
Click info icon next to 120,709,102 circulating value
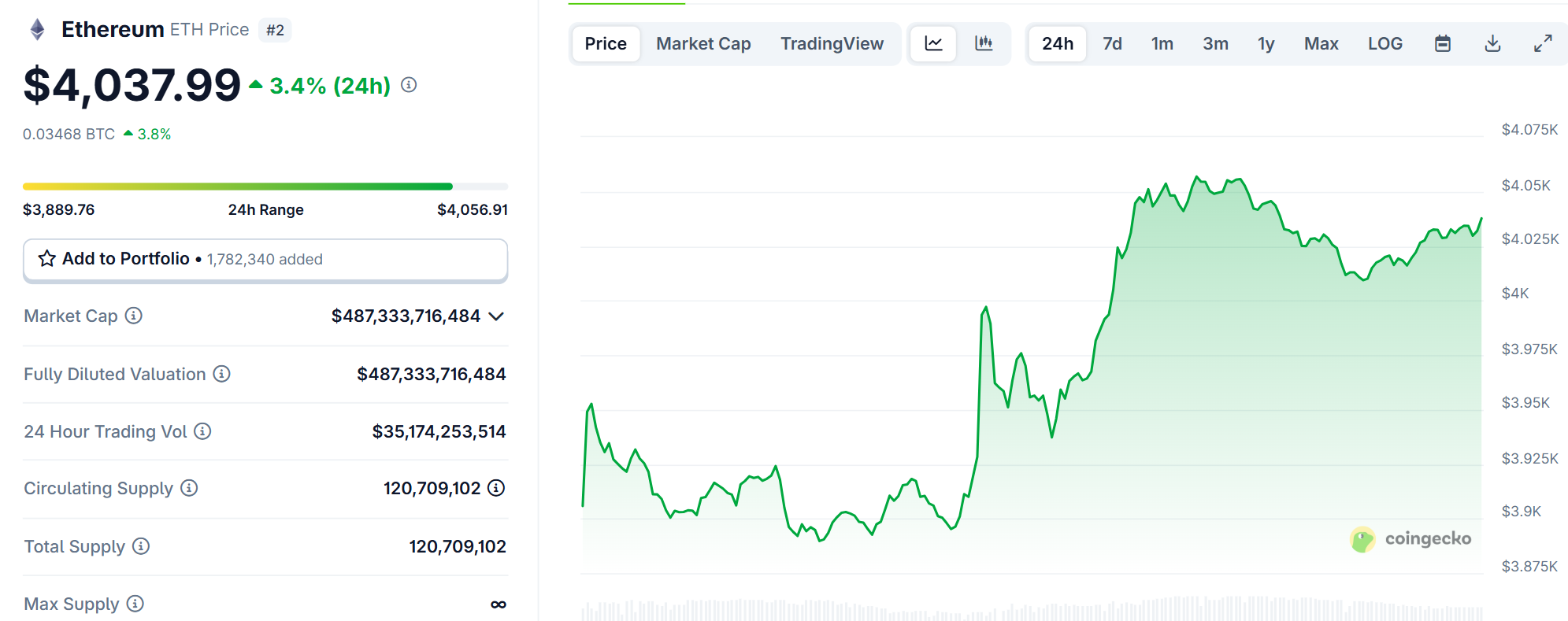496,488
